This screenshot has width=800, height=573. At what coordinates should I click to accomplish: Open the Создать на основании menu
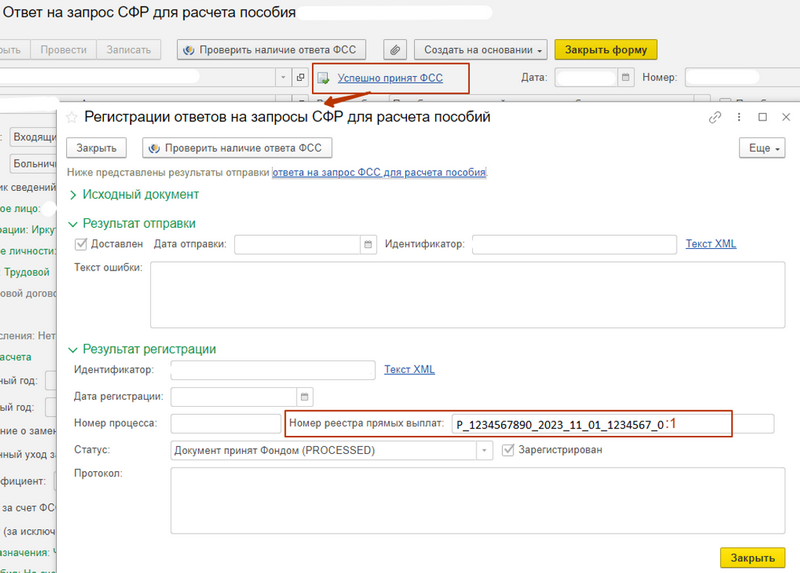[483, 49]
